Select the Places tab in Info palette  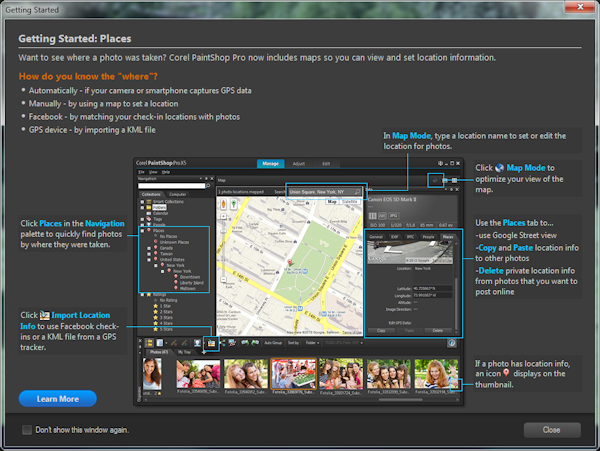tap(448, 238)
